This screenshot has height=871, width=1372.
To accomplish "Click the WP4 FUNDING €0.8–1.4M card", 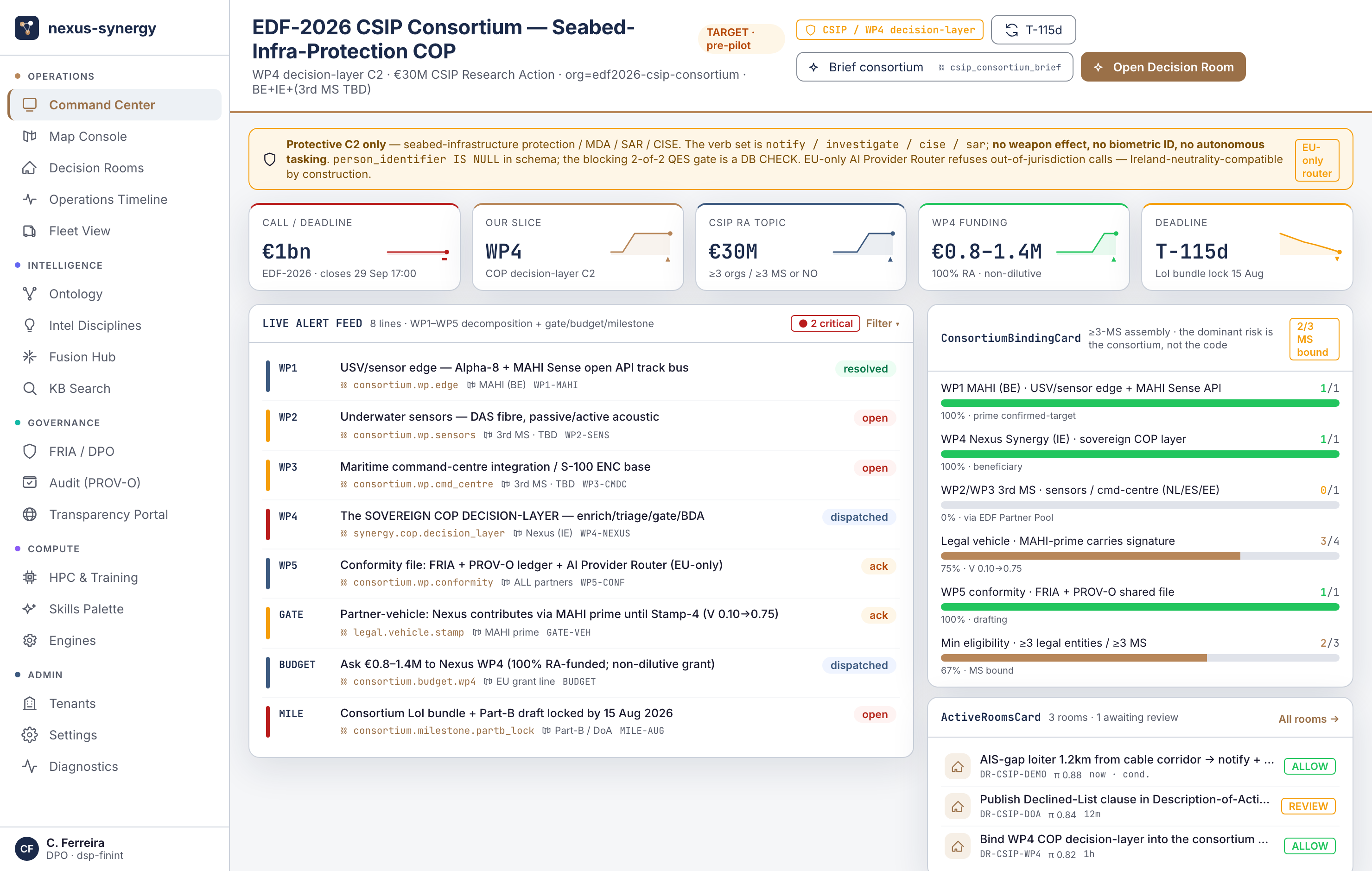I will 1024,247.
